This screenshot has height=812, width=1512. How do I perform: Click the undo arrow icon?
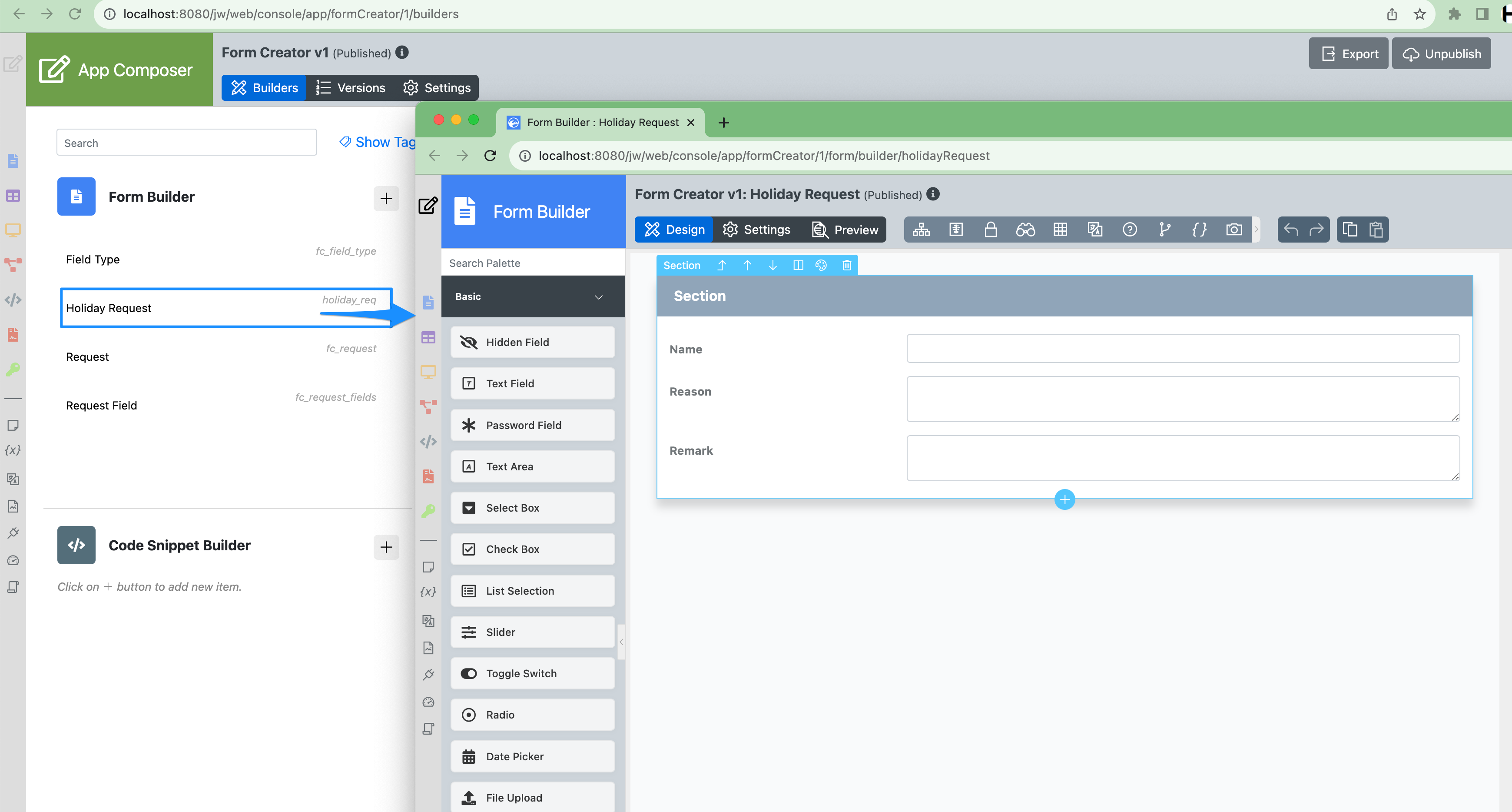tap(1291, 230)
